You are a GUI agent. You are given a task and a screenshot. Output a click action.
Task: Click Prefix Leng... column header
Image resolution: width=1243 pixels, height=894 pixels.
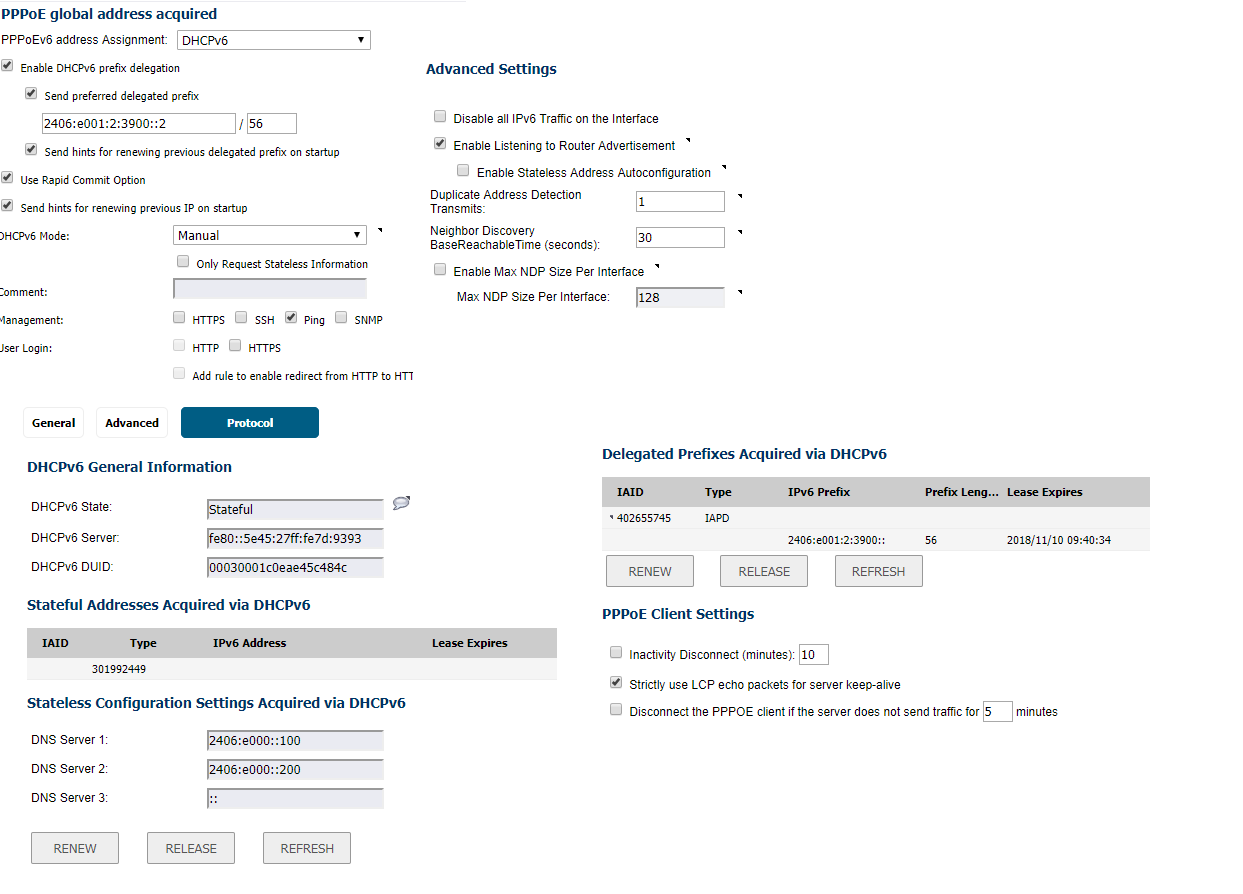961,492
